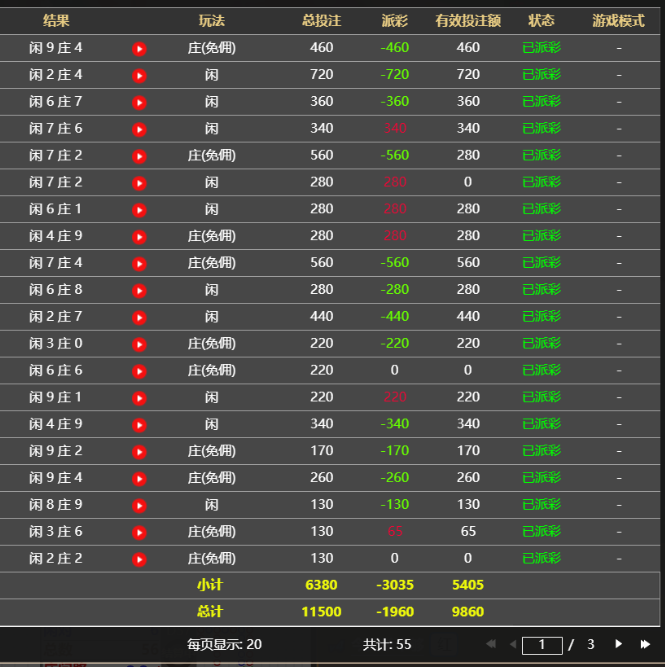Play the replay for result 闲6庄7
Screen dimensions: 665x667
click(139, 102)
